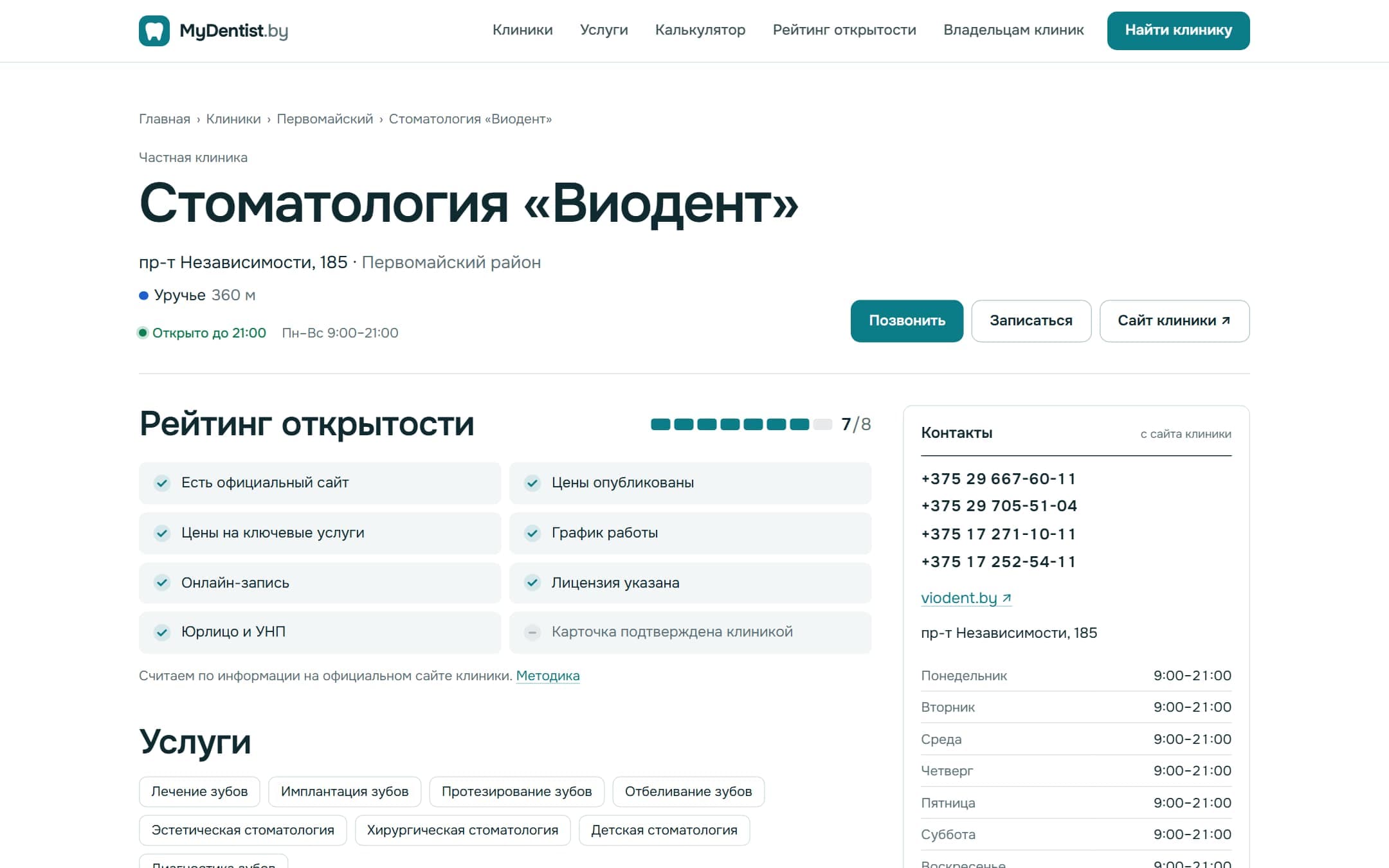Open Рейтинг открытости in navigation
This screenshot has height=868, width=1389.
(x=844, y=30)
